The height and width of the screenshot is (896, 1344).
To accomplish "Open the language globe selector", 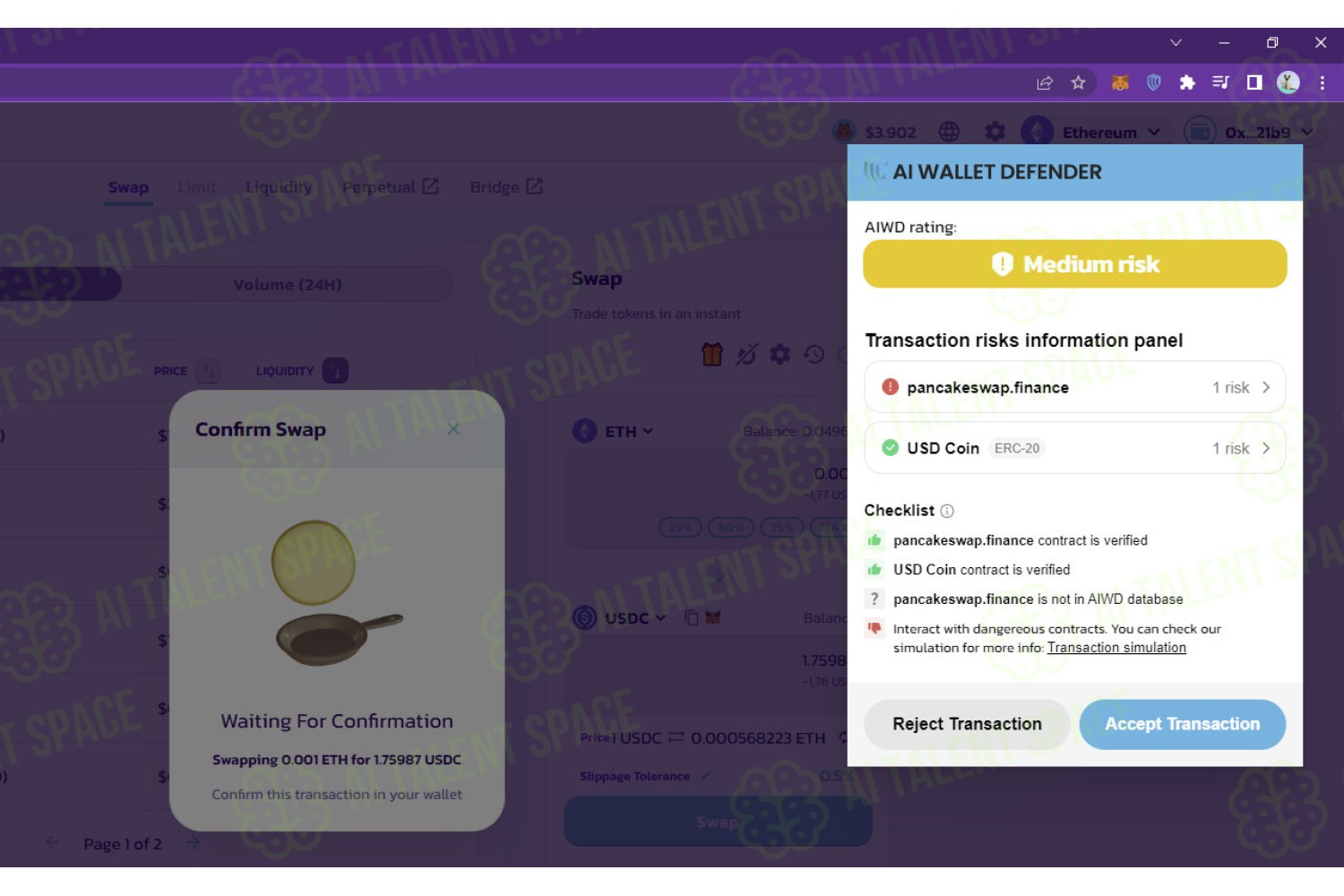I will coord(949,132).
